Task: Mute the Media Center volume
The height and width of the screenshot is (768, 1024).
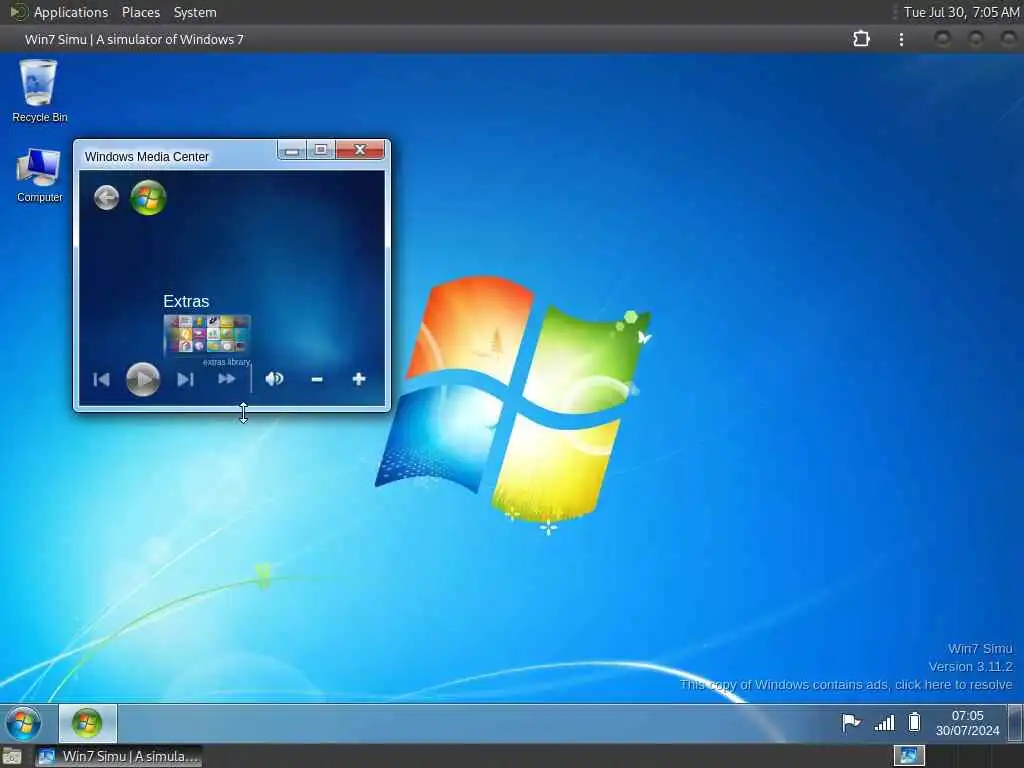Action: 274,379
